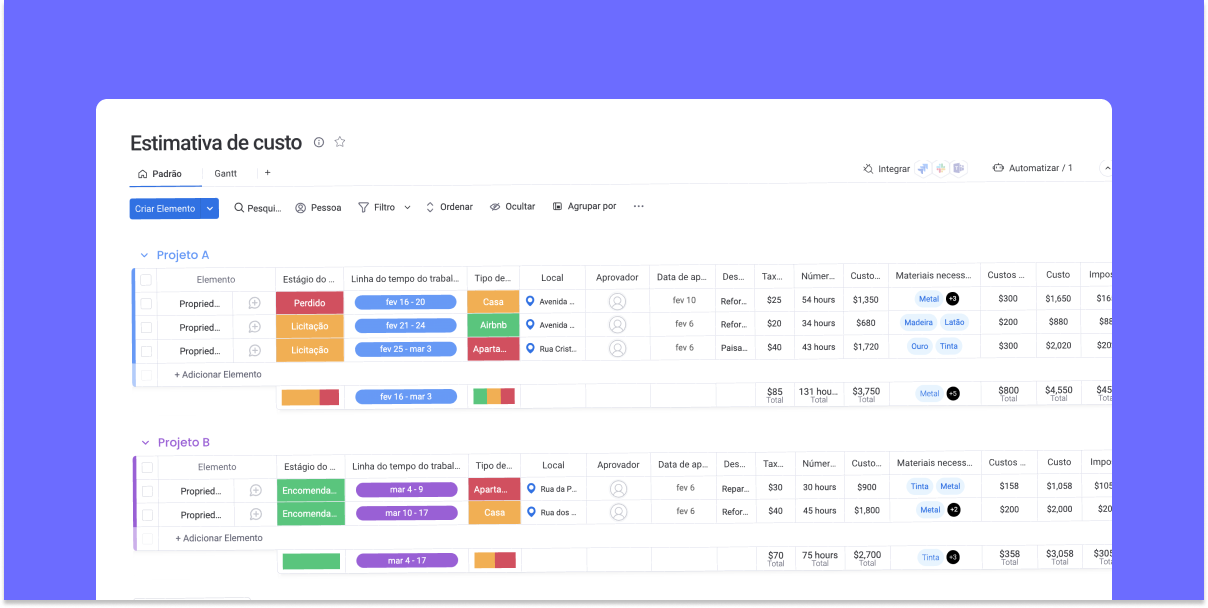The width and height of the screenshot is (1208, 608).
Task: Star the Estimativa de custo board as favorite
Action: (x=340, y=142)
